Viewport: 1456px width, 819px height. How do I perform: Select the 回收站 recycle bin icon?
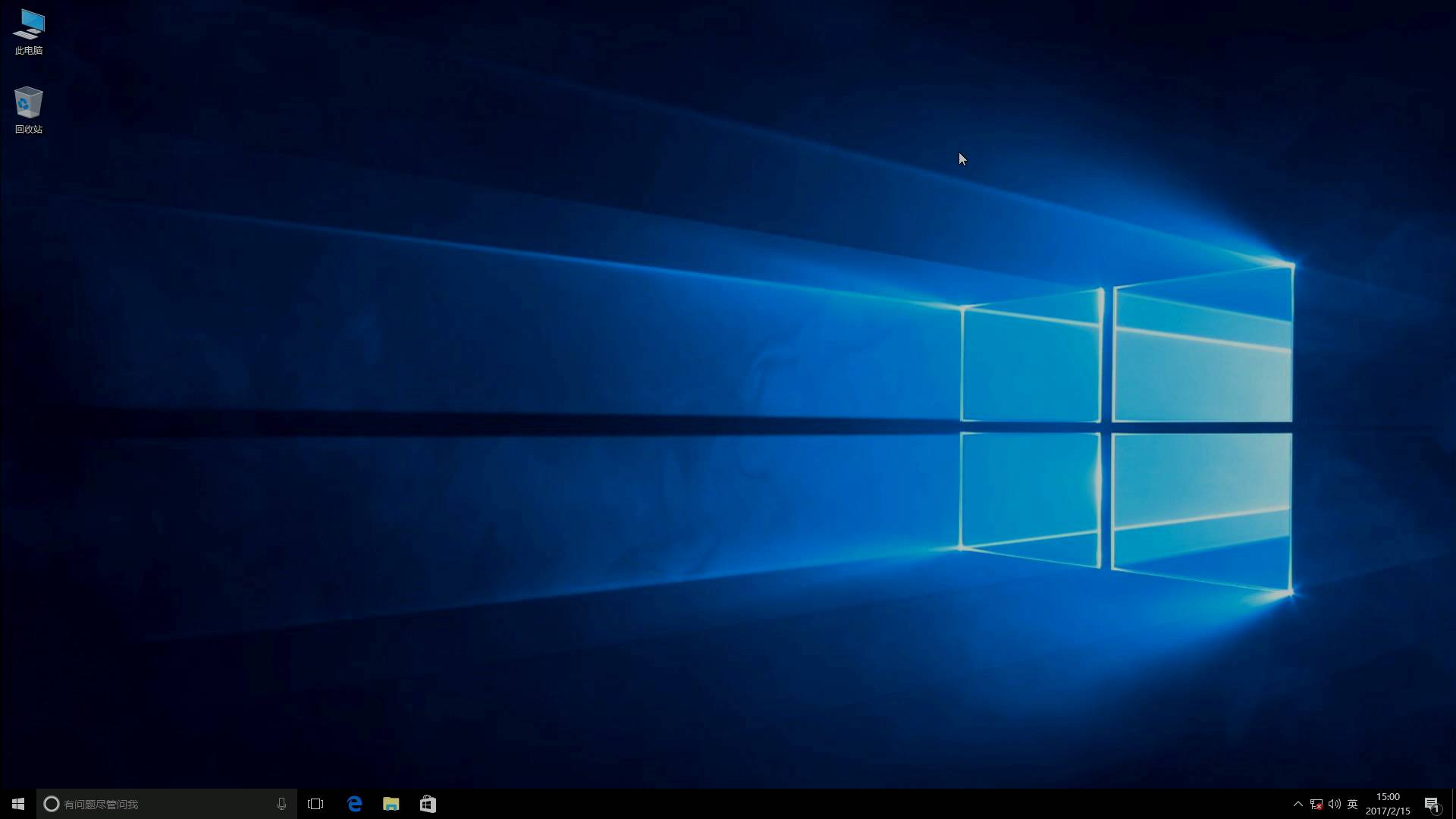29,103
